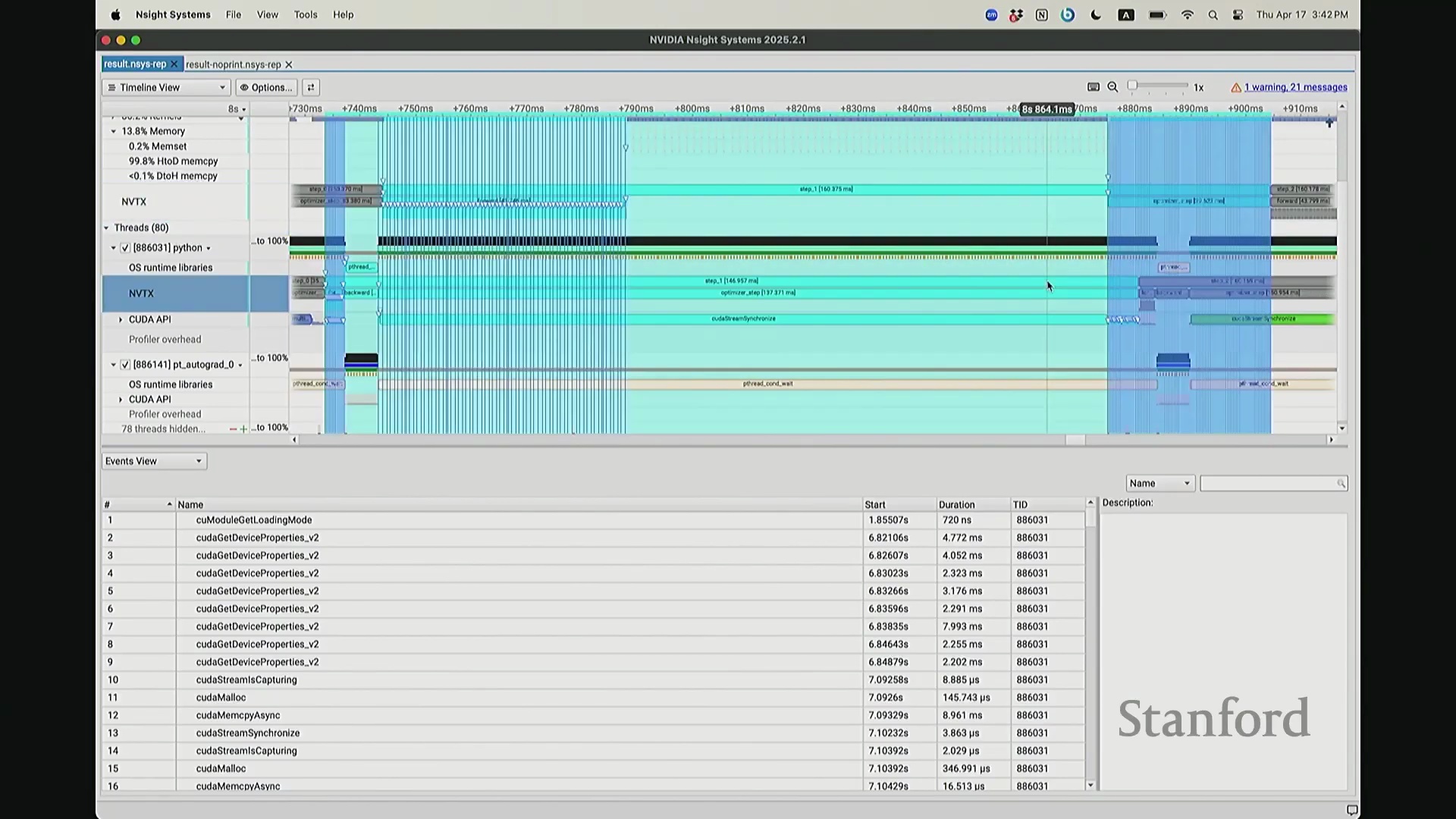
Task: Open the Tools menu
Action: tap(306, 14)
